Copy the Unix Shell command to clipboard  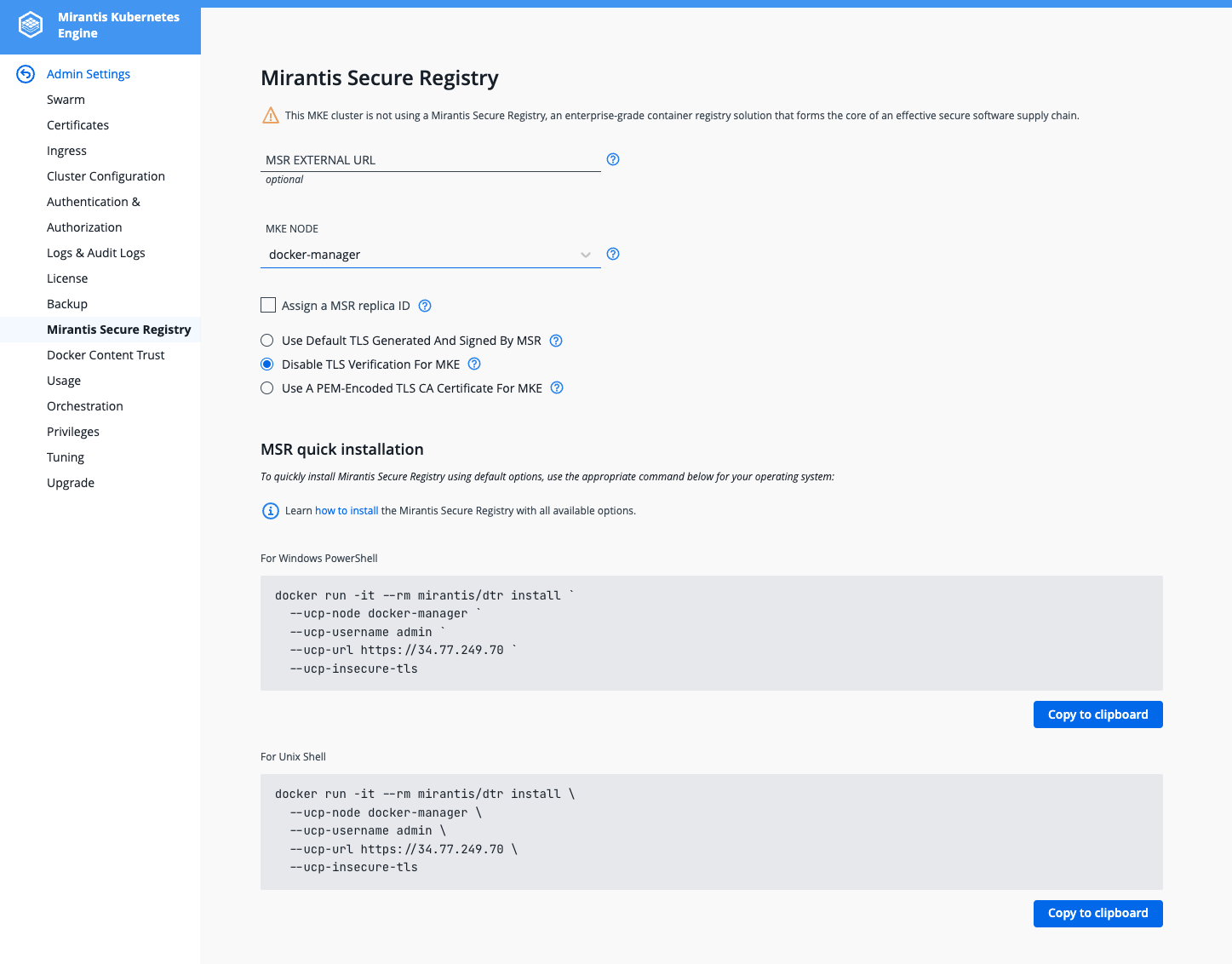[1098, 913]
